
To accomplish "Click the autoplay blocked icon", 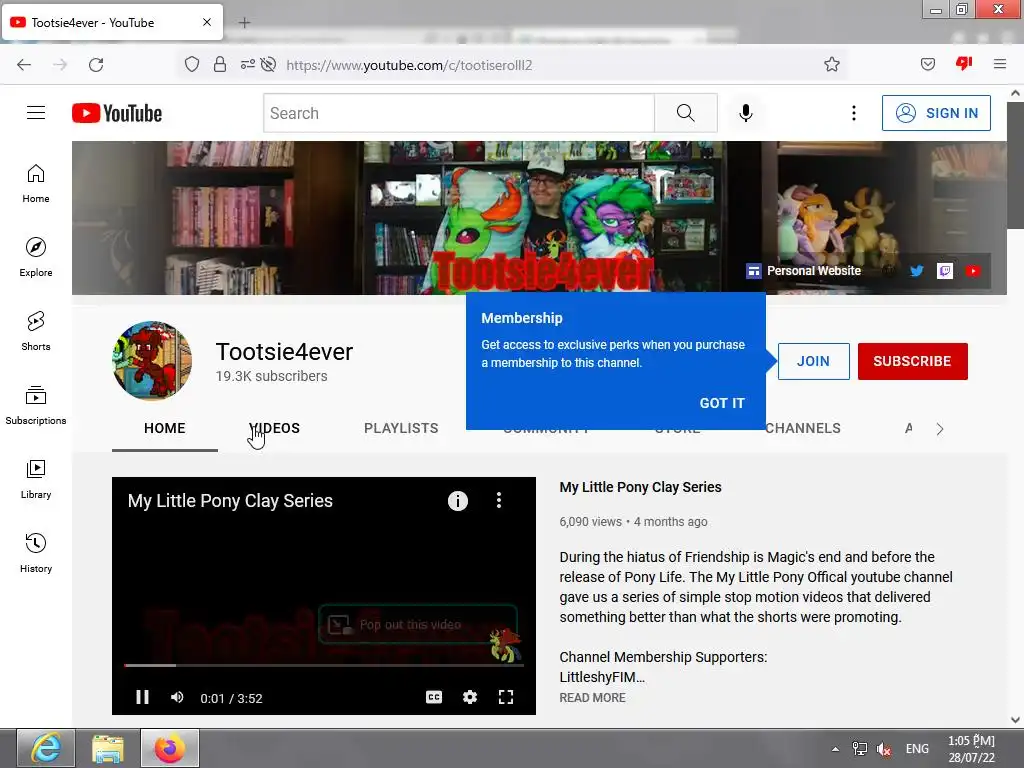I will pyautogui.click(x=268, y=65).
